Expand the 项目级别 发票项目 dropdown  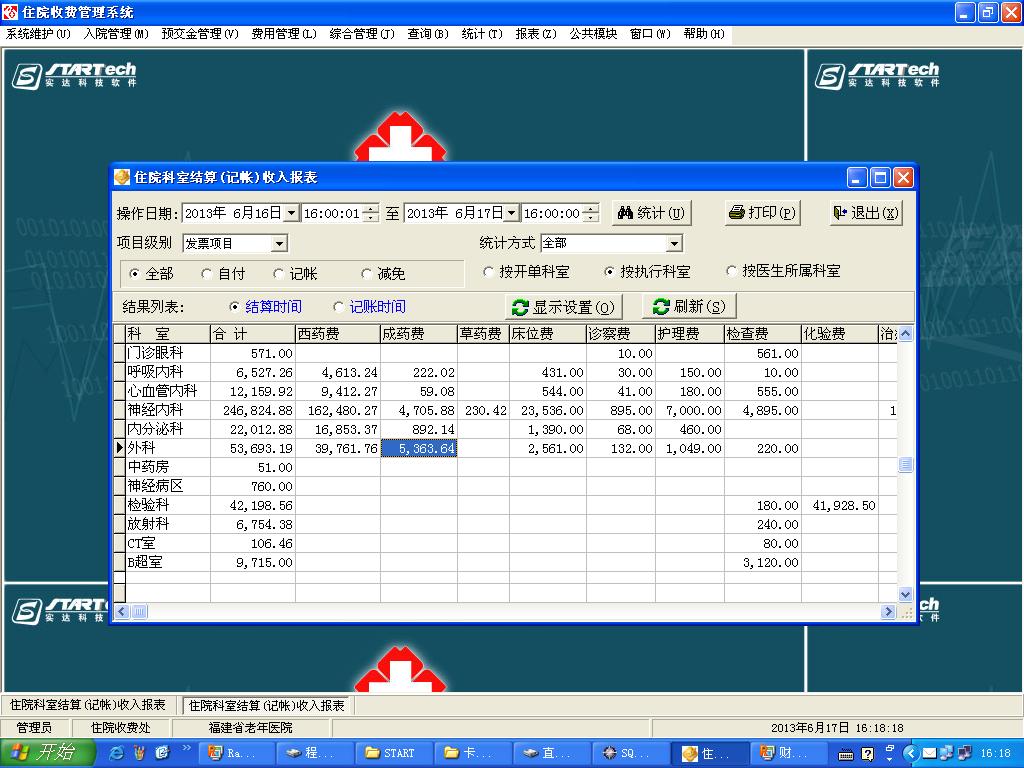(280, 244)
